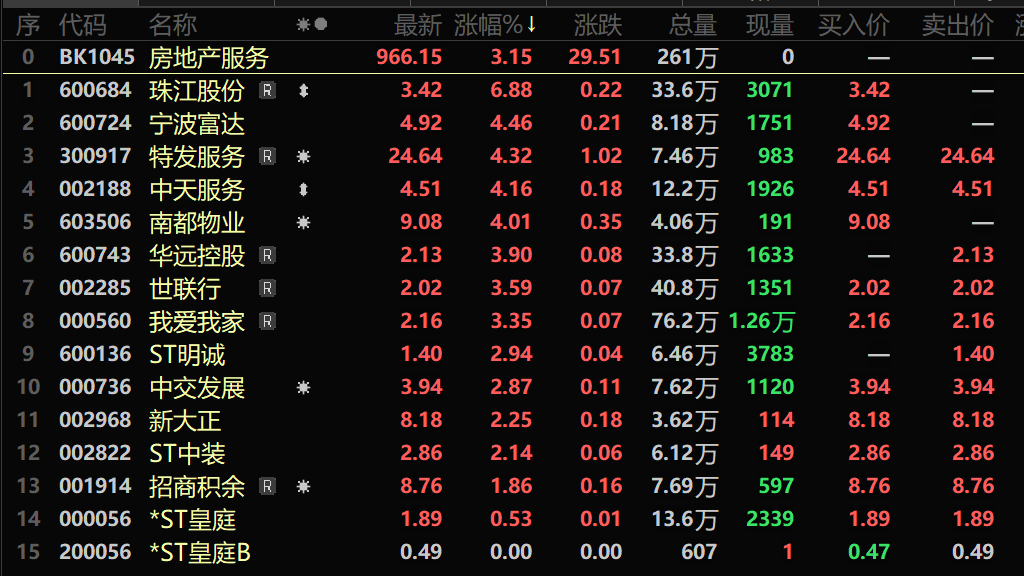This screenshot has height=576, width=1024.
Task: Click the star marker on 南都物业 row
Action: pyautogui.click(x=303, y=223)
